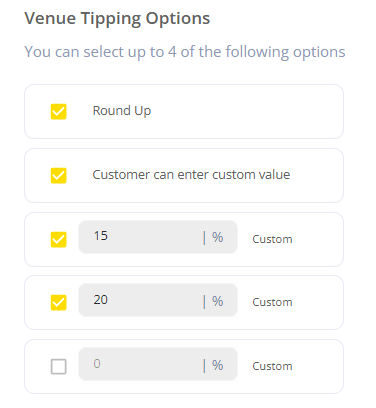Toggle Customer can enter custom value checkbox
The width and height of the screenshot is (376, 408).
pos(59,175)
